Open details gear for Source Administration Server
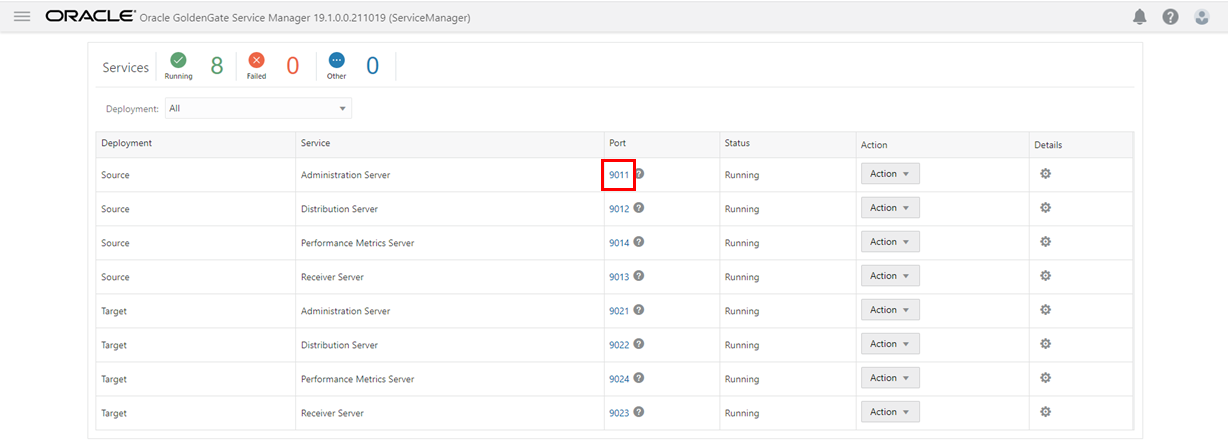The height and width of the screenshot is (445, 1228). (x=1045, y=174)
